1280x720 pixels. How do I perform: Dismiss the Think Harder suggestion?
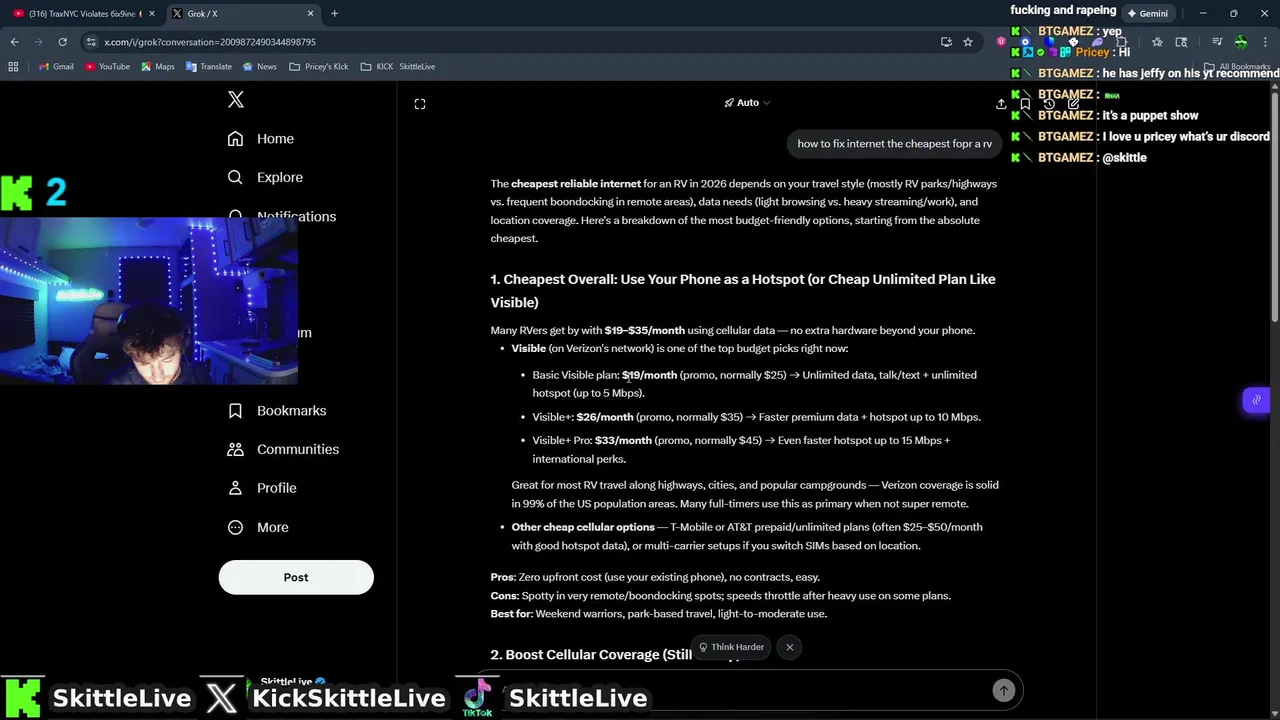(x=790, y=647)
